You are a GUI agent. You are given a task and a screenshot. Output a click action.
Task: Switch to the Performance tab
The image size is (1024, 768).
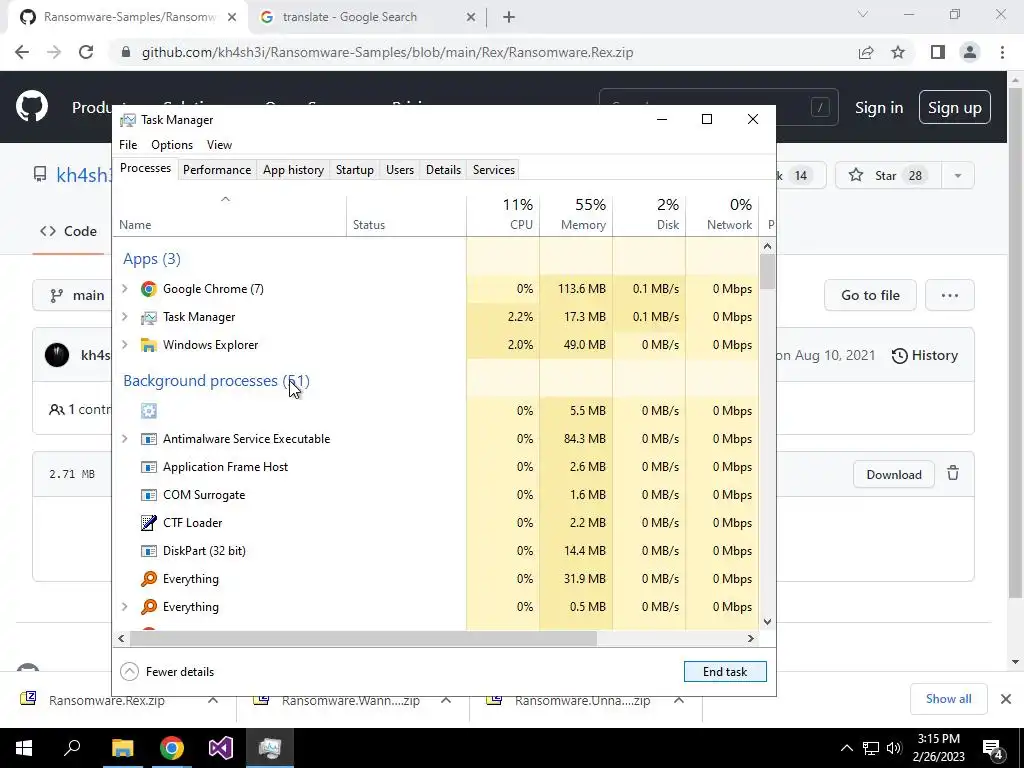(217, 170)
